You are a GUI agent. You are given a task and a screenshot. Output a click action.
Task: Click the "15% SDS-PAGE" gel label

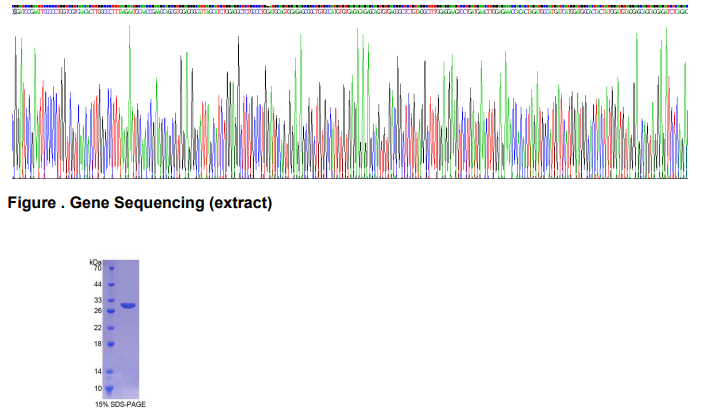tap(120, 405)
